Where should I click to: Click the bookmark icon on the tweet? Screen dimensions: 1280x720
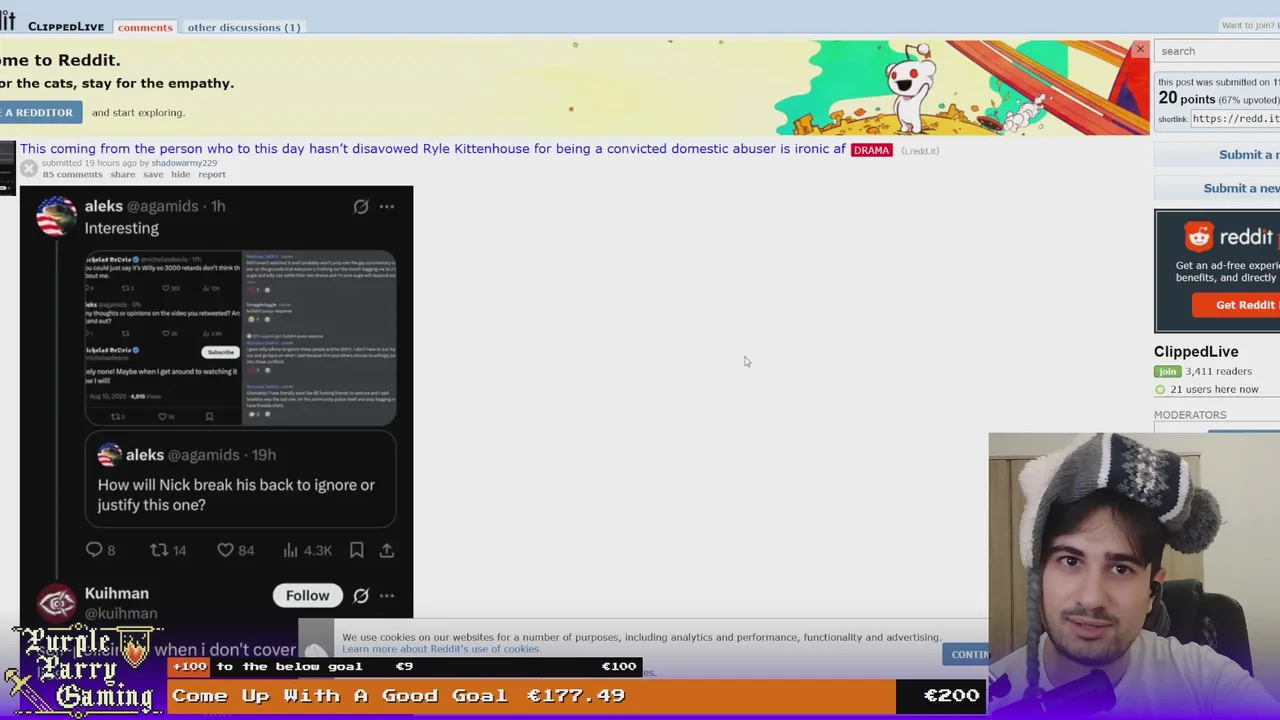[357, 550]
